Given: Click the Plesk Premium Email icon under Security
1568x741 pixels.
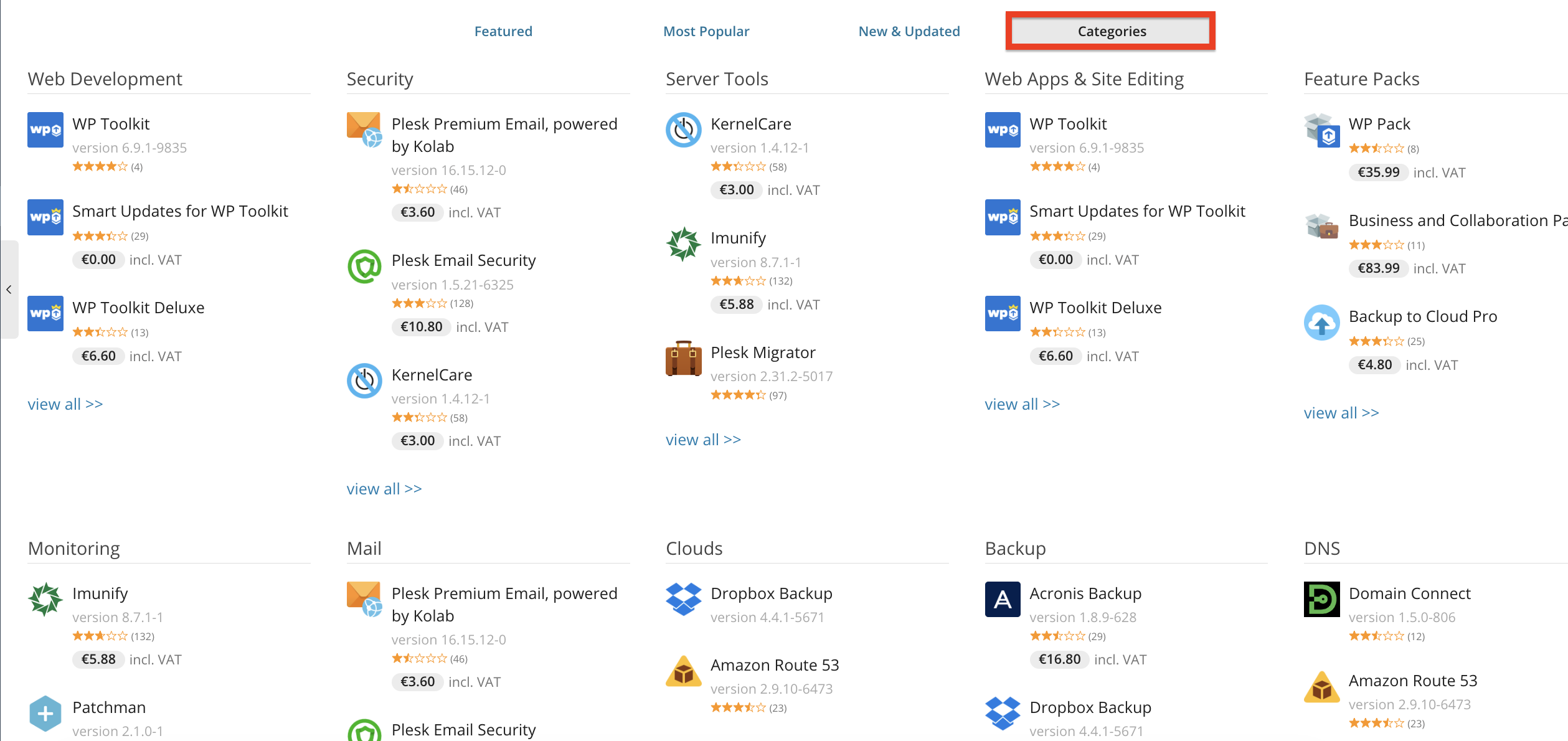Looking at the screenshot, I should tap(364, 130).
